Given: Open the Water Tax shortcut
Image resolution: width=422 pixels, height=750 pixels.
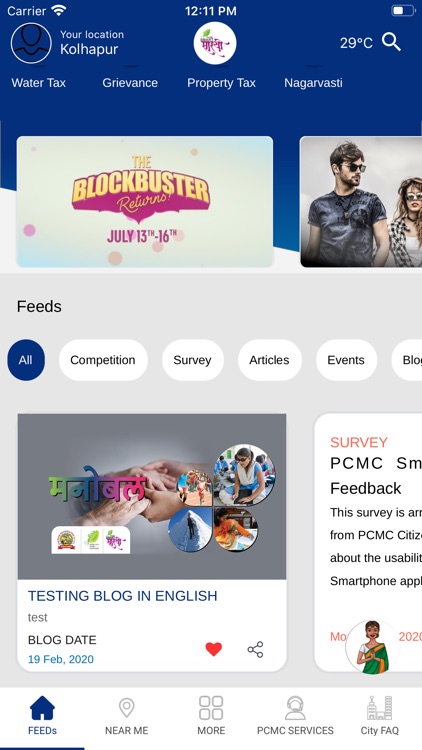Looking at the screenshot, I should coord(38,83).
